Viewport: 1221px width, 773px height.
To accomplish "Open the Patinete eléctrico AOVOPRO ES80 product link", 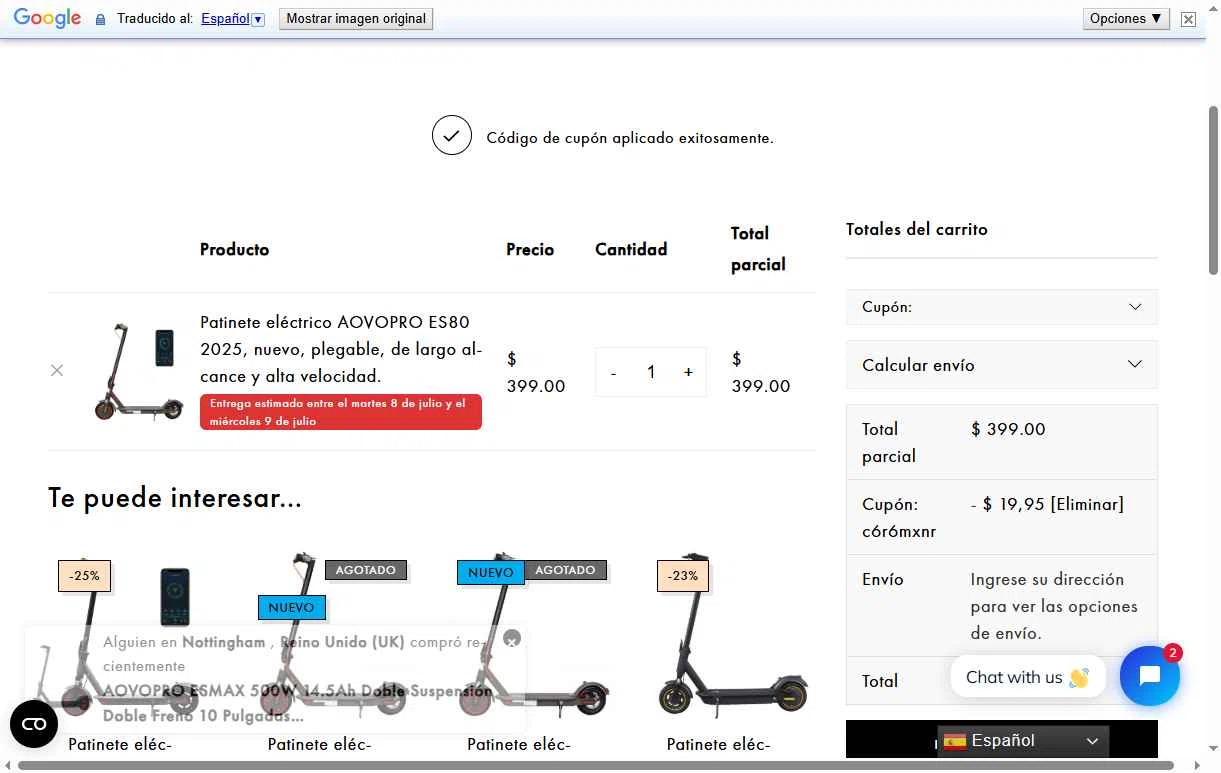I will point(341,349).
